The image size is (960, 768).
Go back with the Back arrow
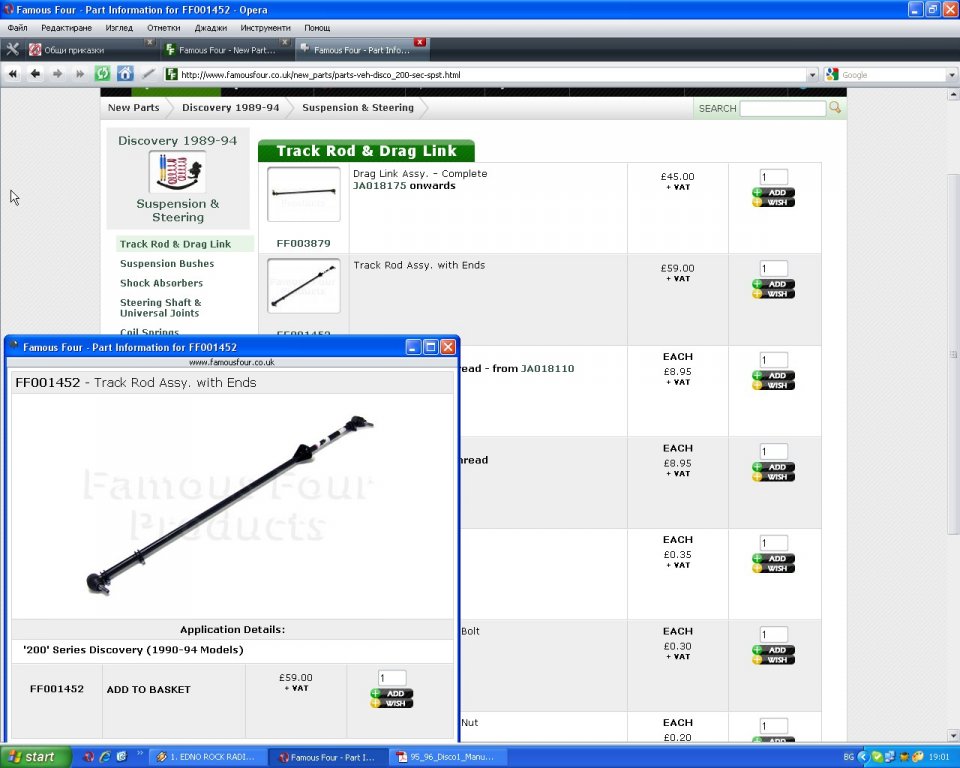(x=36, y=74)
